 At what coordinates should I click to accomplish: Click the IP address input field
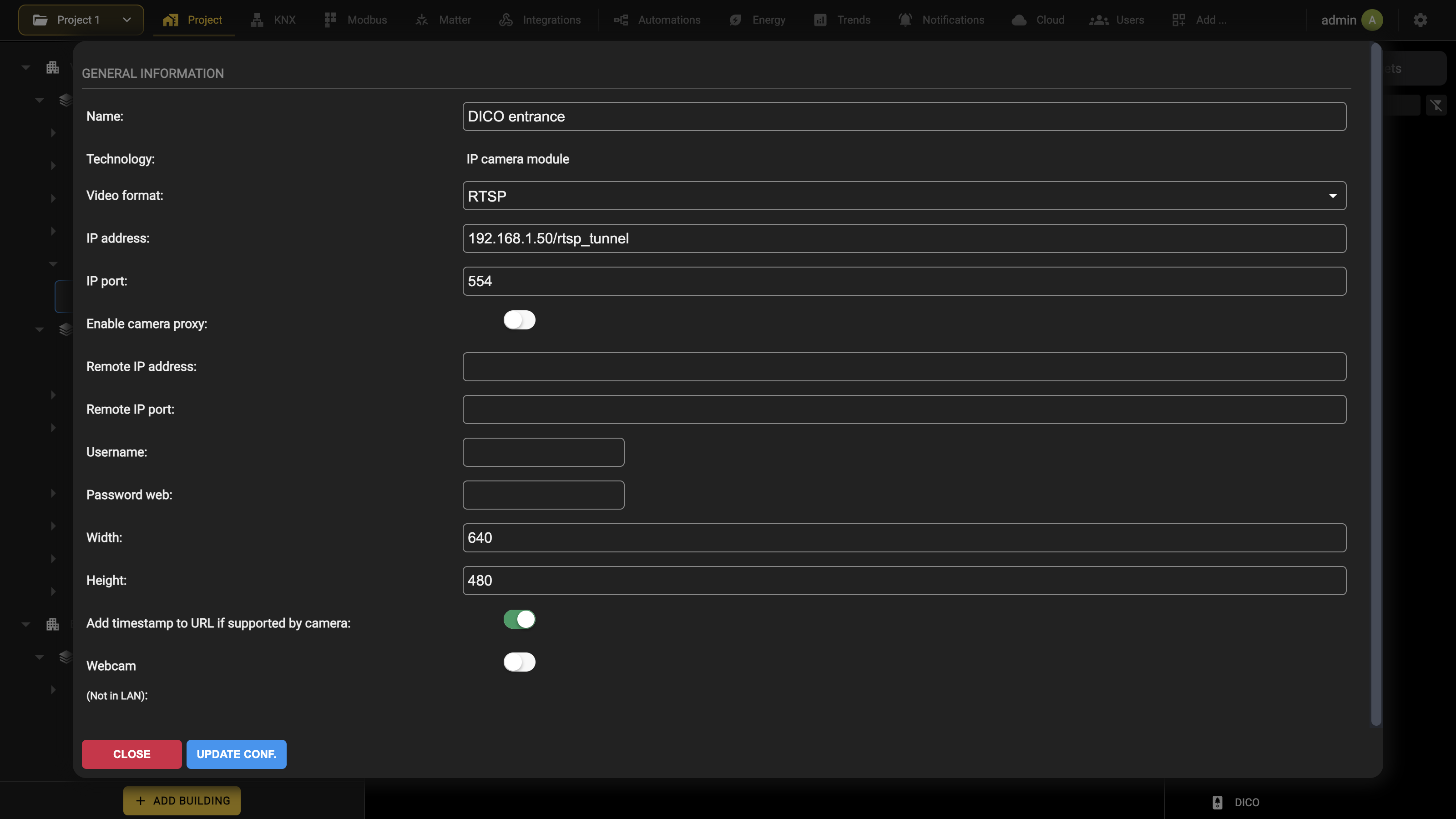click(905, 238)
